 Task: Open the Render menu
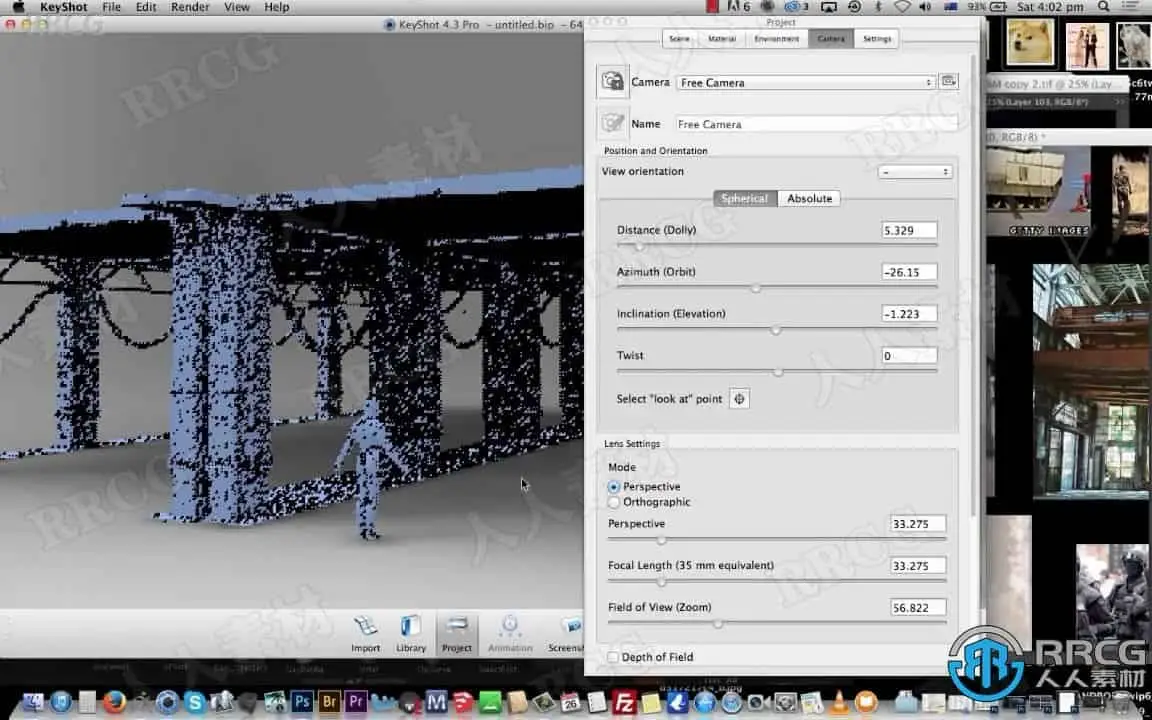190,7
